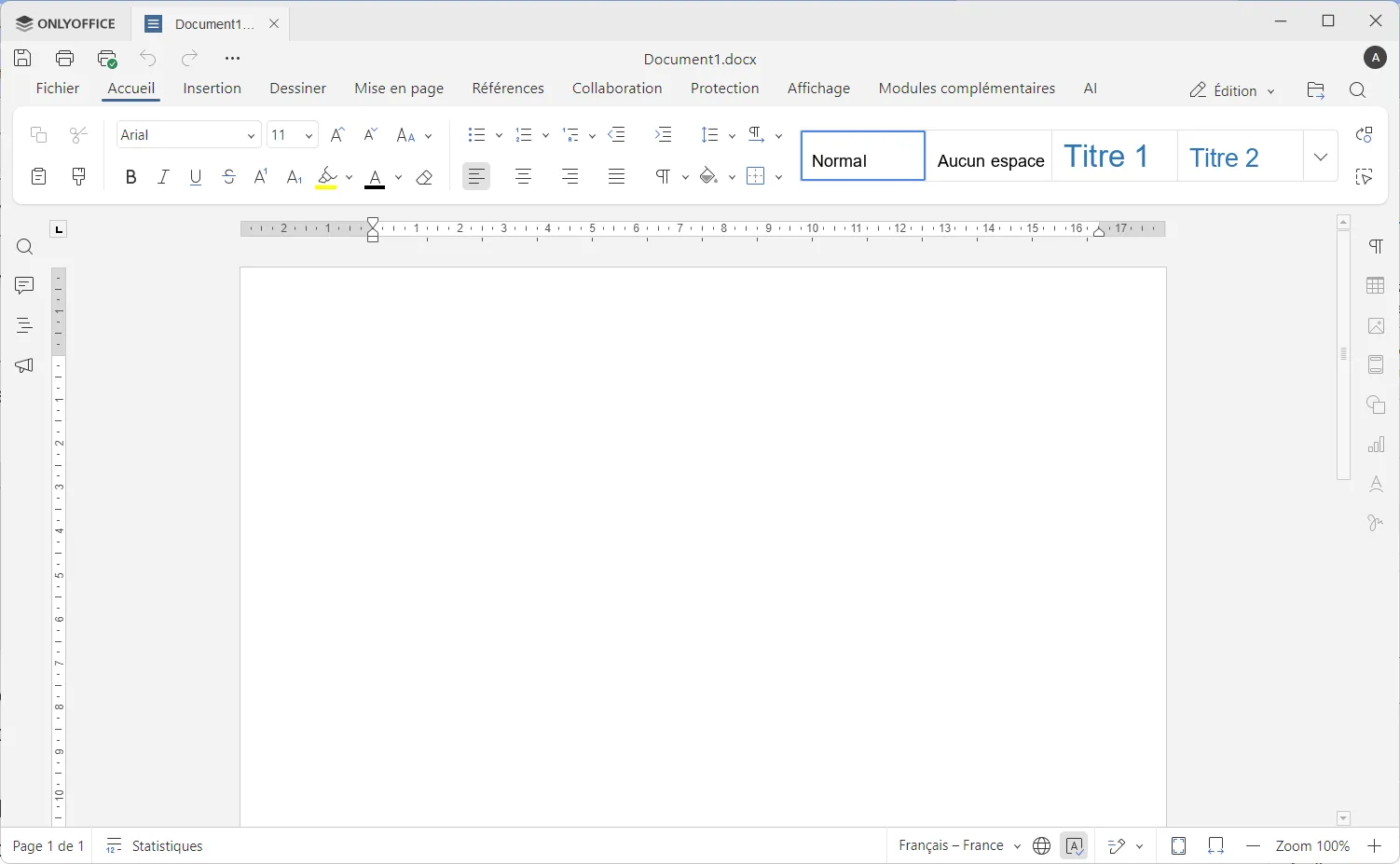
Task: Apply the Titre 1 style
Action: coord(1114,156)
